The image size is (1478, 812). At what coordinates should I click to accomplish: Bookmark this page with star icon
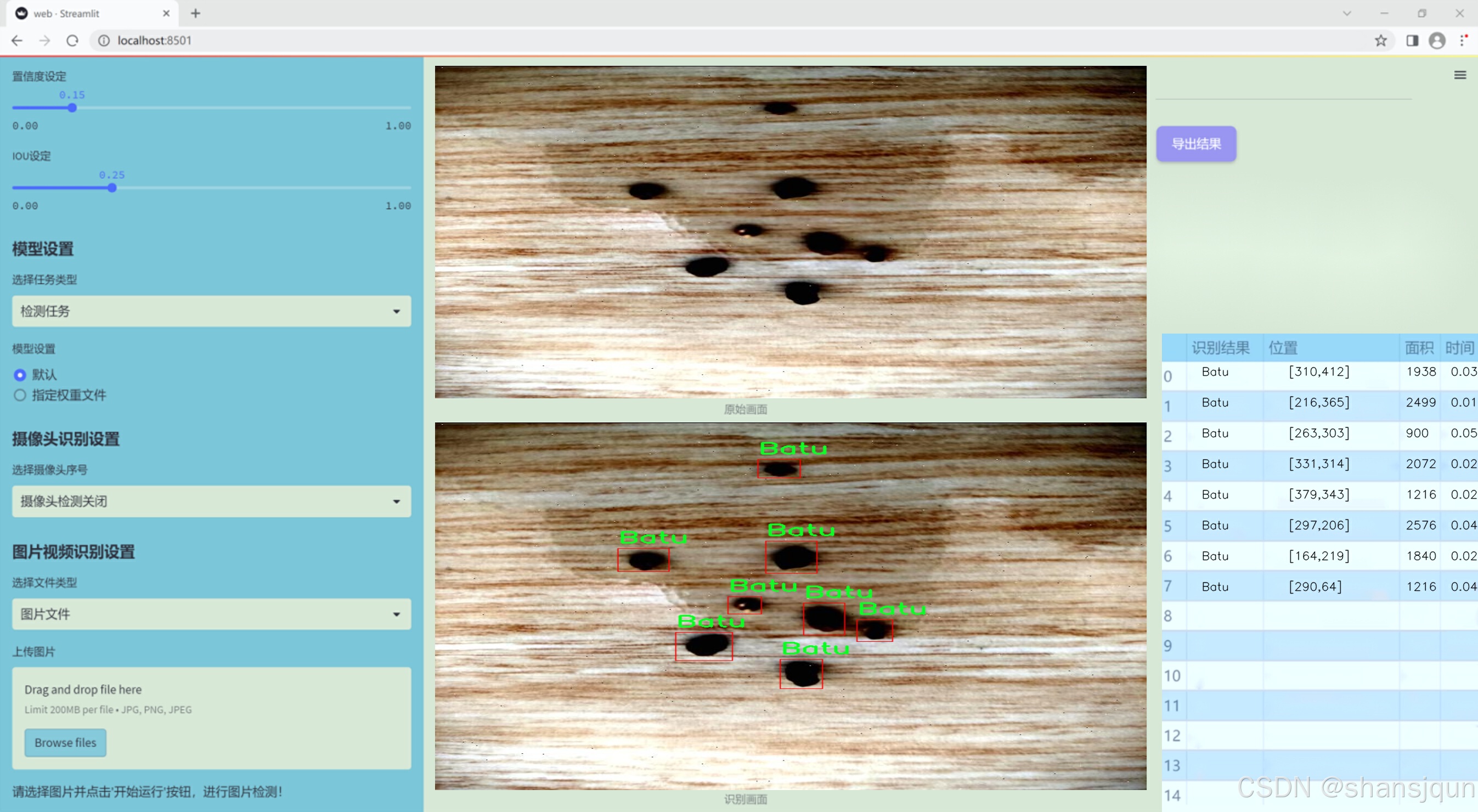[1380, 41]
